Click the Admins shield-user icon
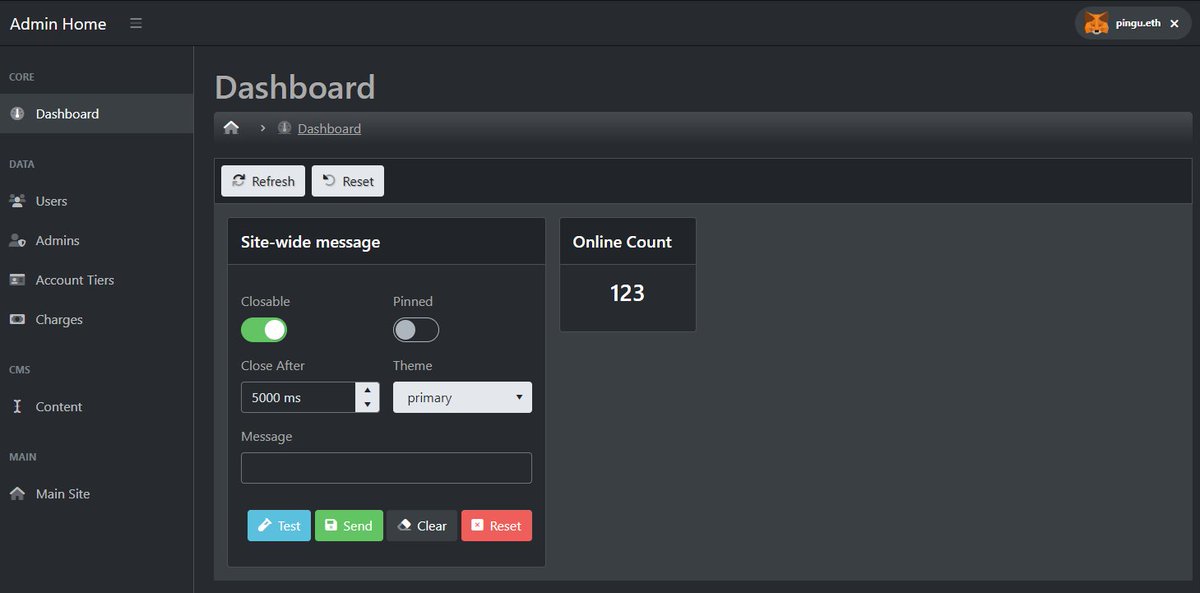The width and height of the screenshot is (1200, 593). 17,241
